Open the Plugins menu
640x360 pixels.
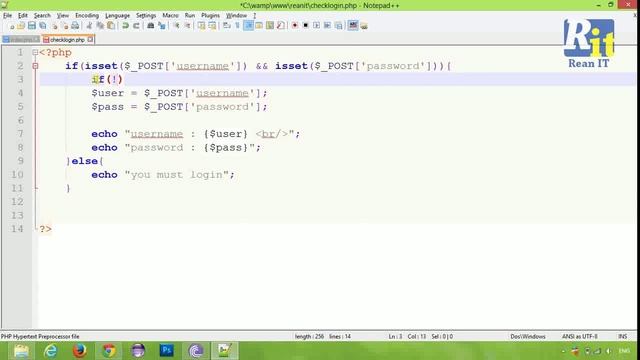pos(210,16)
